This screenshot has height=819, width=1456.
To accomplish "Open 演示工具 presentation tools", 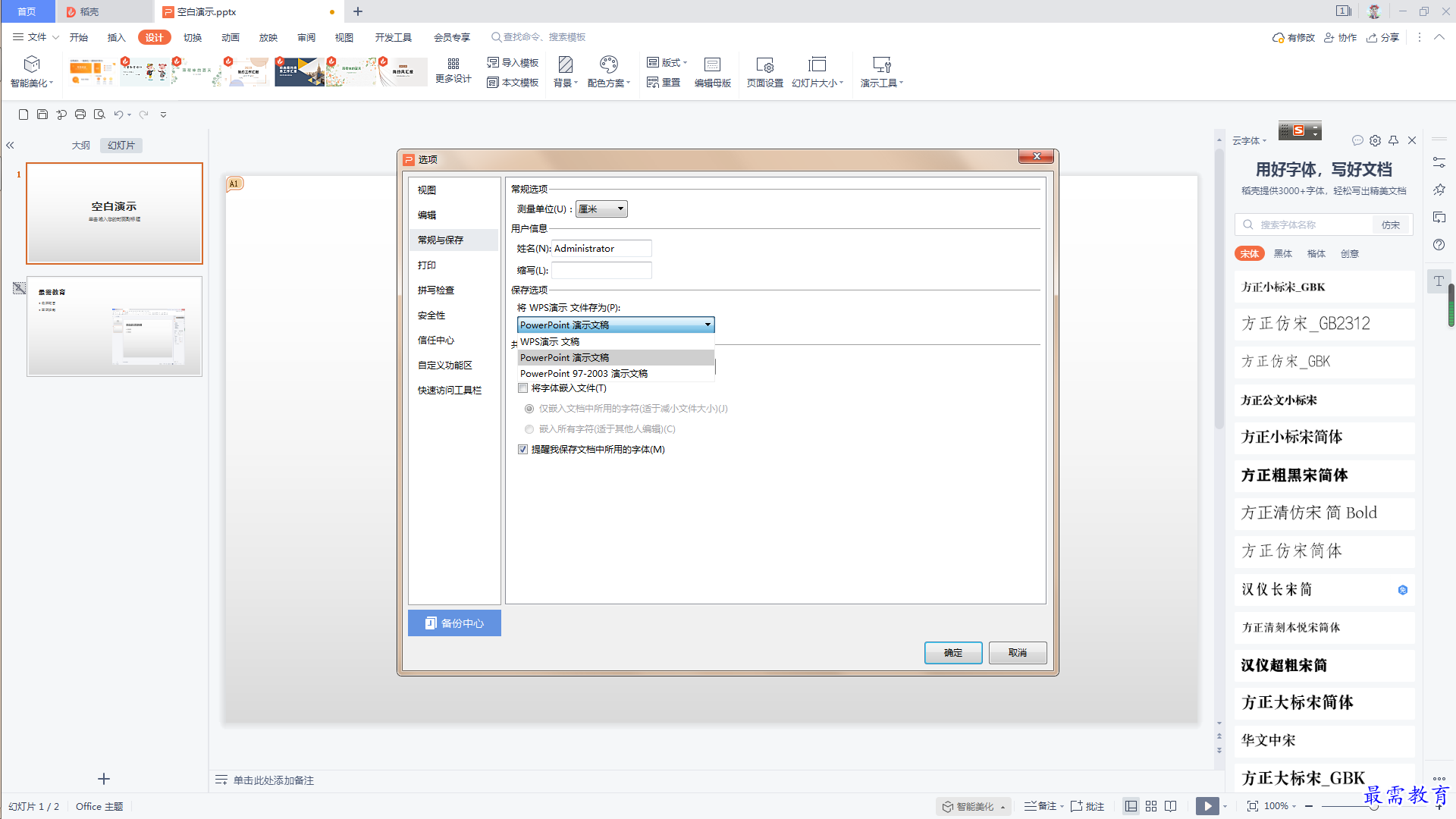I will click(x=882, y=72).
